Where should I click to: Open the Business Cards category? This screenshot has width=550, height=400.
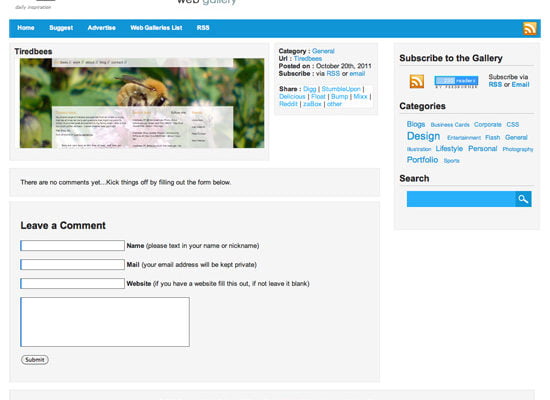[x=450, y=125]
